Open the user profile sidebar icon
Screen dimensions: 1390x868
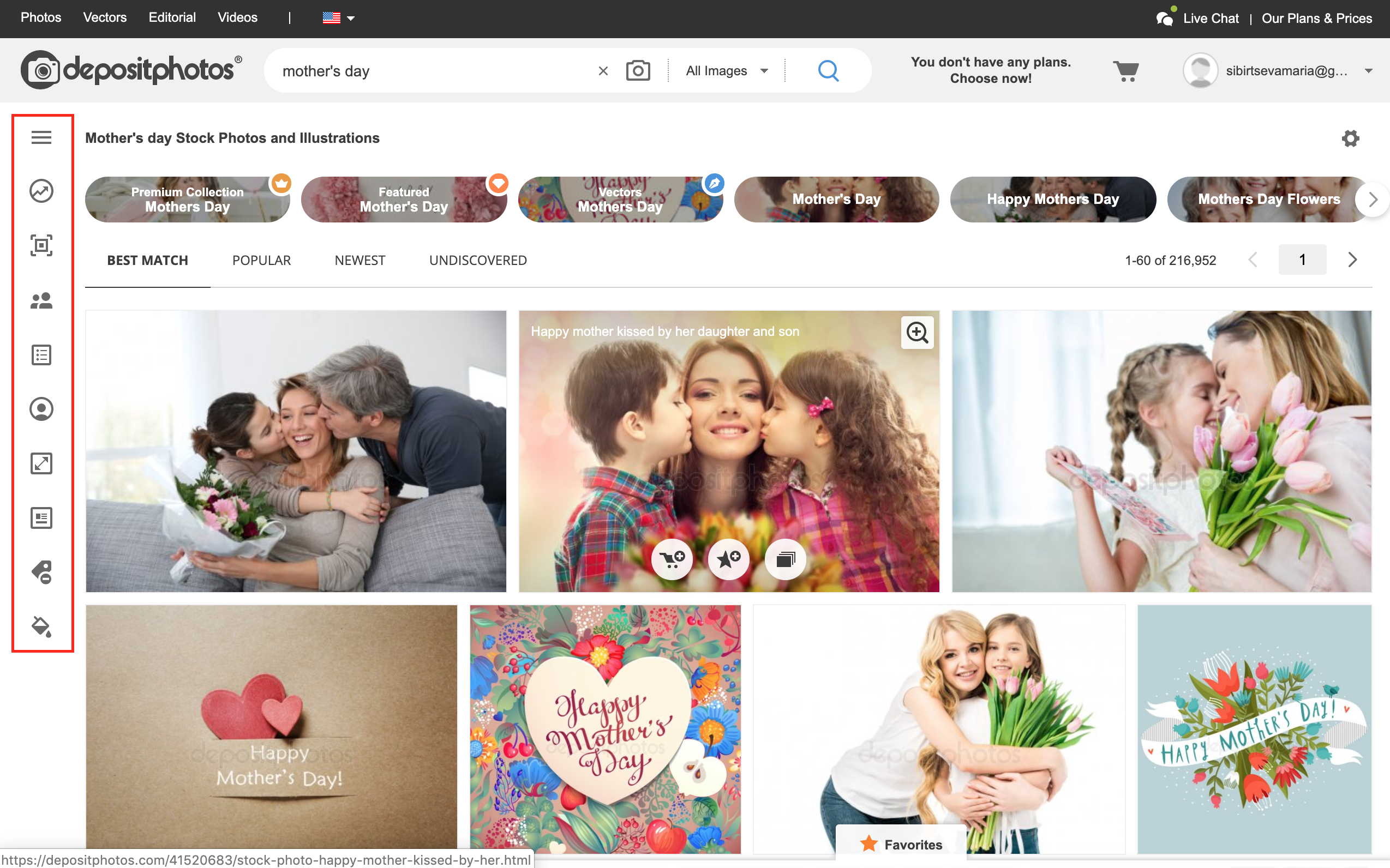tap(40, 409)
